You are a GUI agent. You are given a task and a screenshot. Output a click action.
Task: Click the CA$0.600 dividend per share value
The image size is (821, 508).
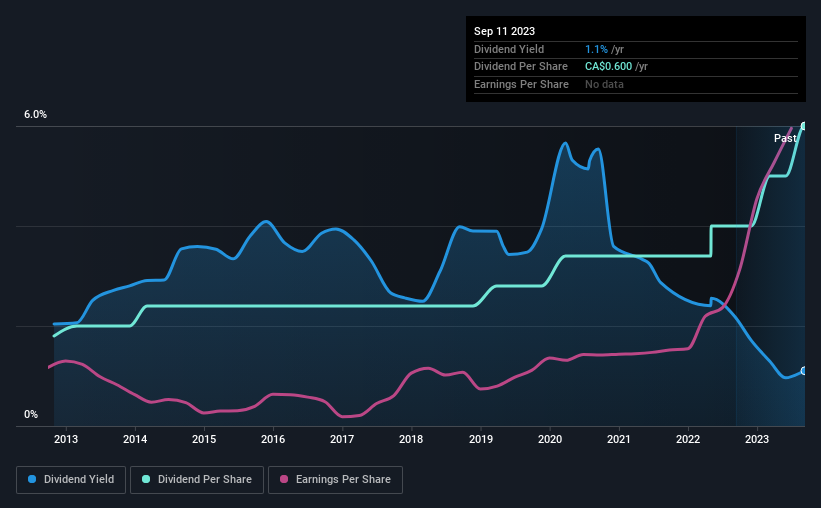pos(608,67)
